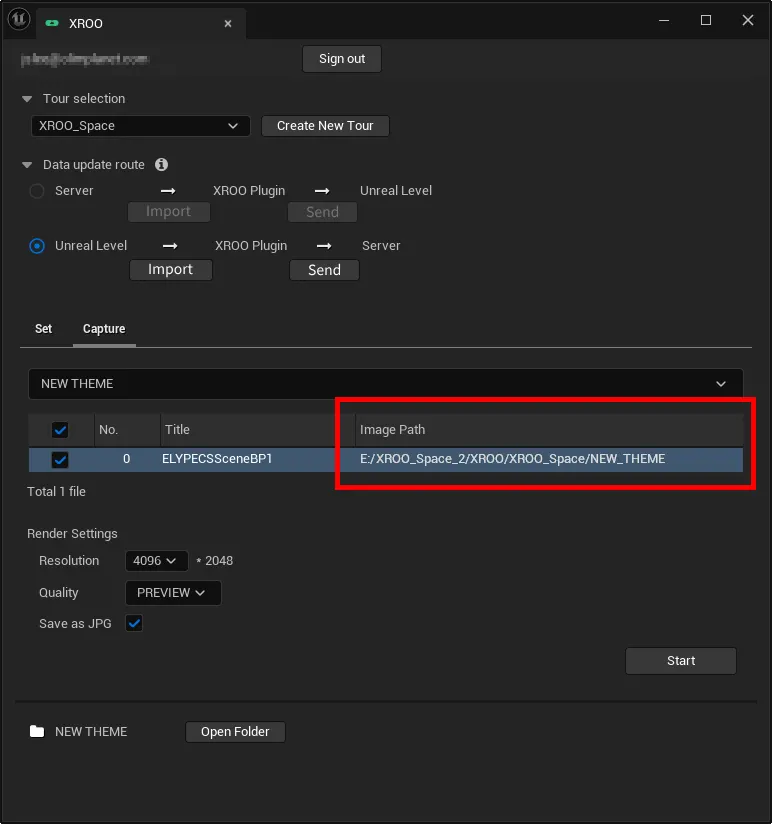
Task: Close the XROO tab
Action: 228,24
